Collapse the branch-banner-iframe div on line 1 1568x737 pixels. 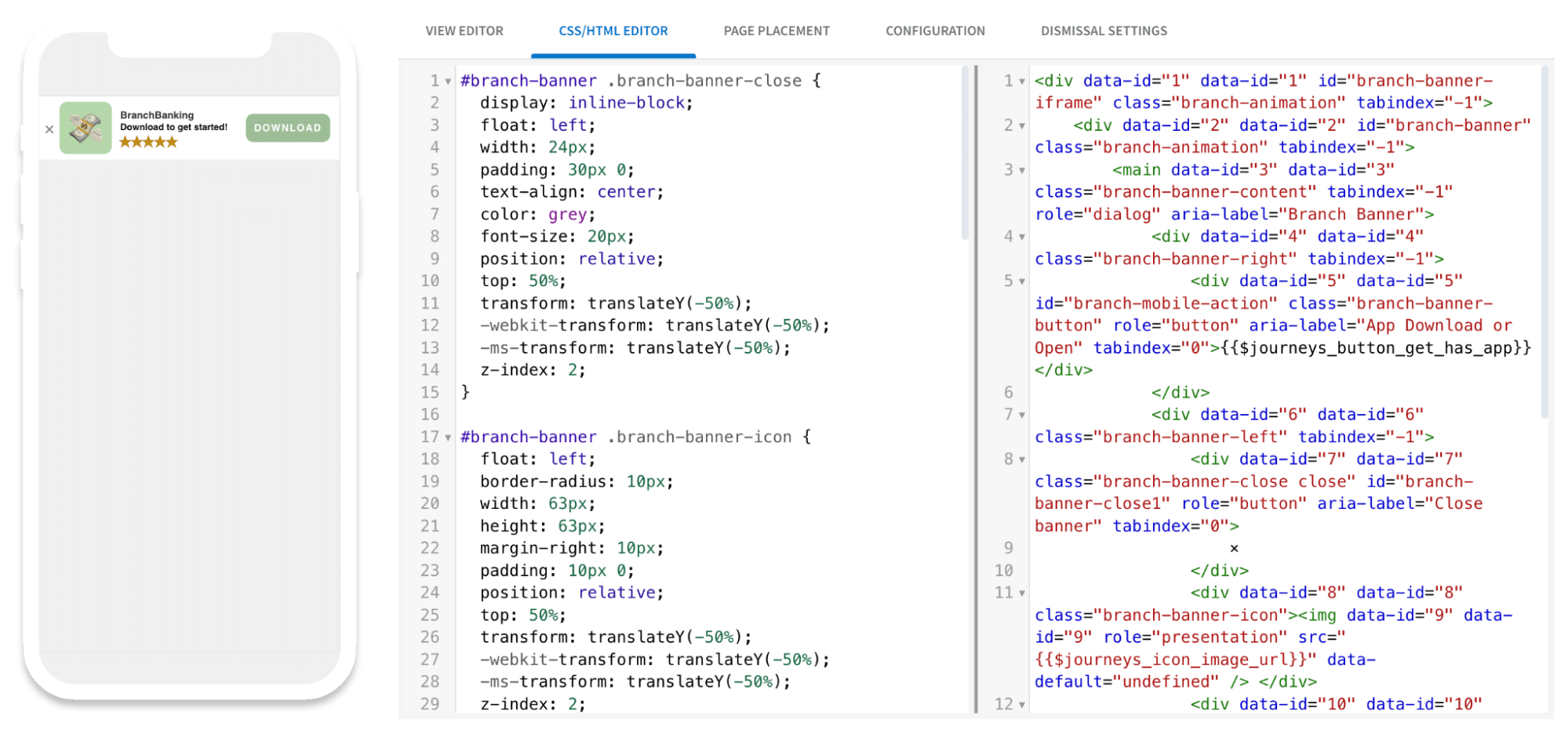click(x=1021, y=80)
